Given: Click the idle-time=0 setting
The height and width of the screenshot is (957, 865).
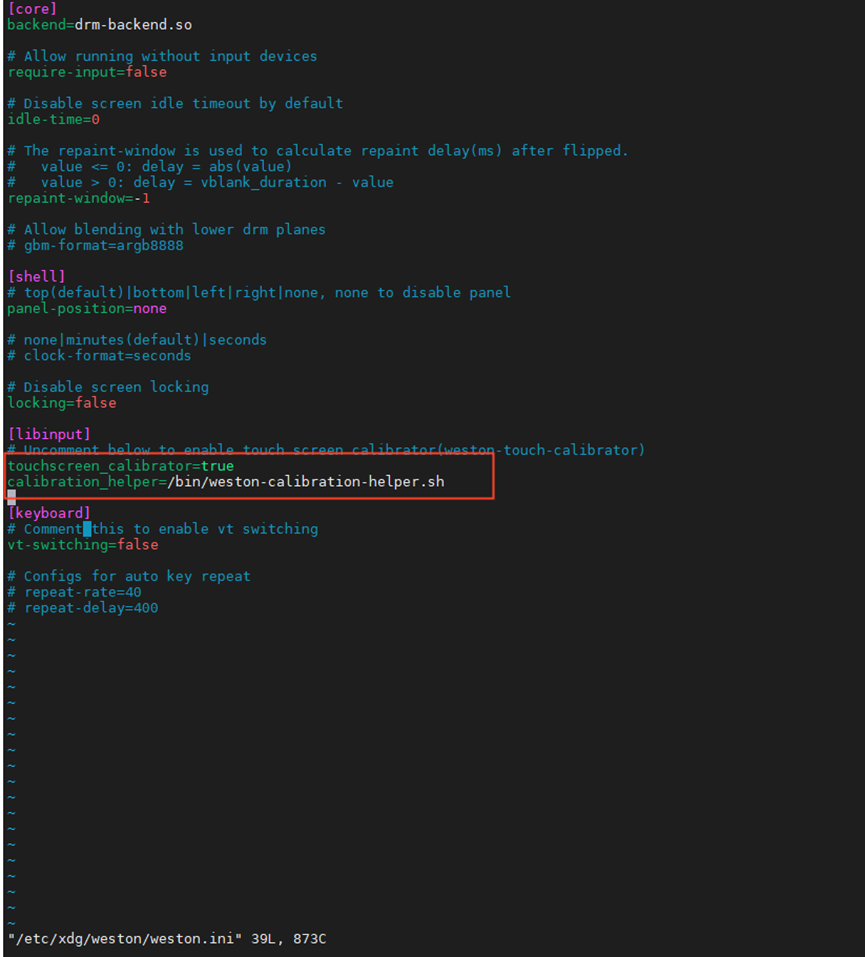Looking at the screenshot, I should point(54,119).
